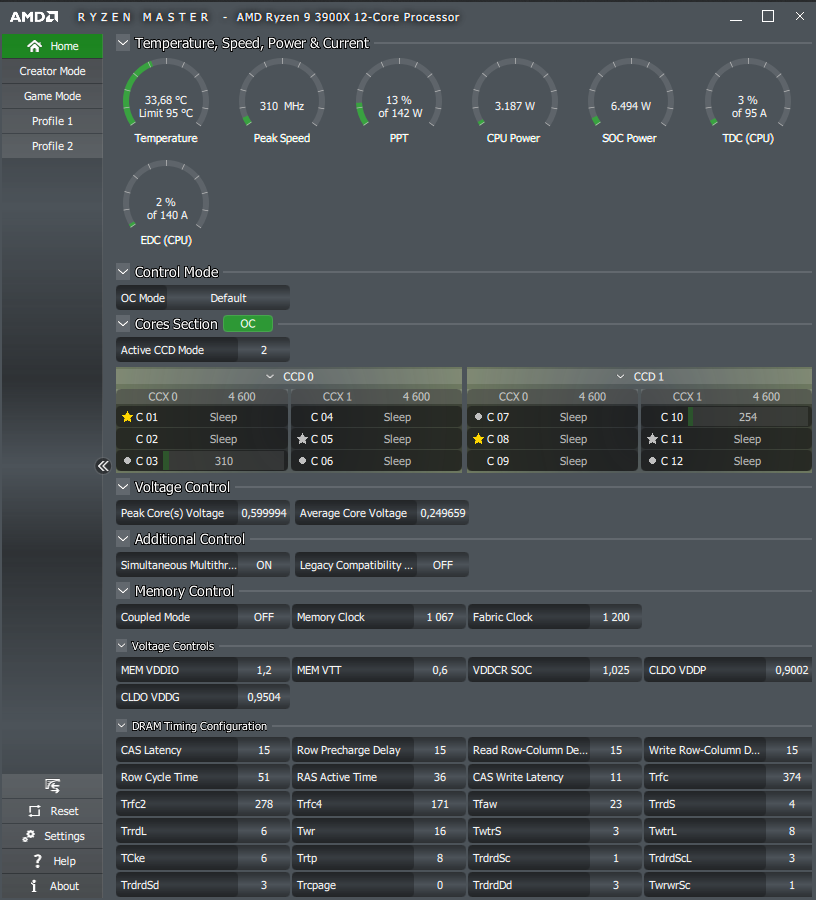The height and width of the screenshot is (900, 816).
Task: Click the VDDCR SOC value 1,025
Action: pyautogui.click(x=616, y=670)
